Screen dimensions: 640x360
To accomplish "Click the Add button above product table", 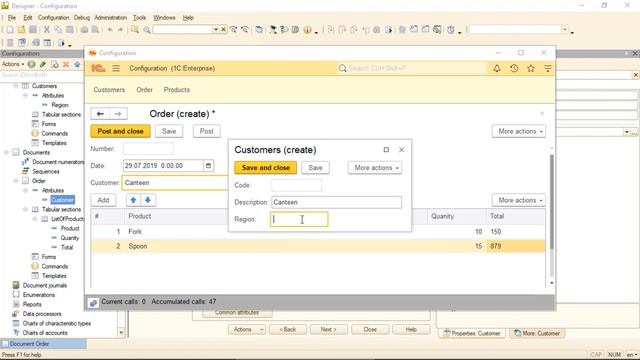I will (x=103, y=200).
